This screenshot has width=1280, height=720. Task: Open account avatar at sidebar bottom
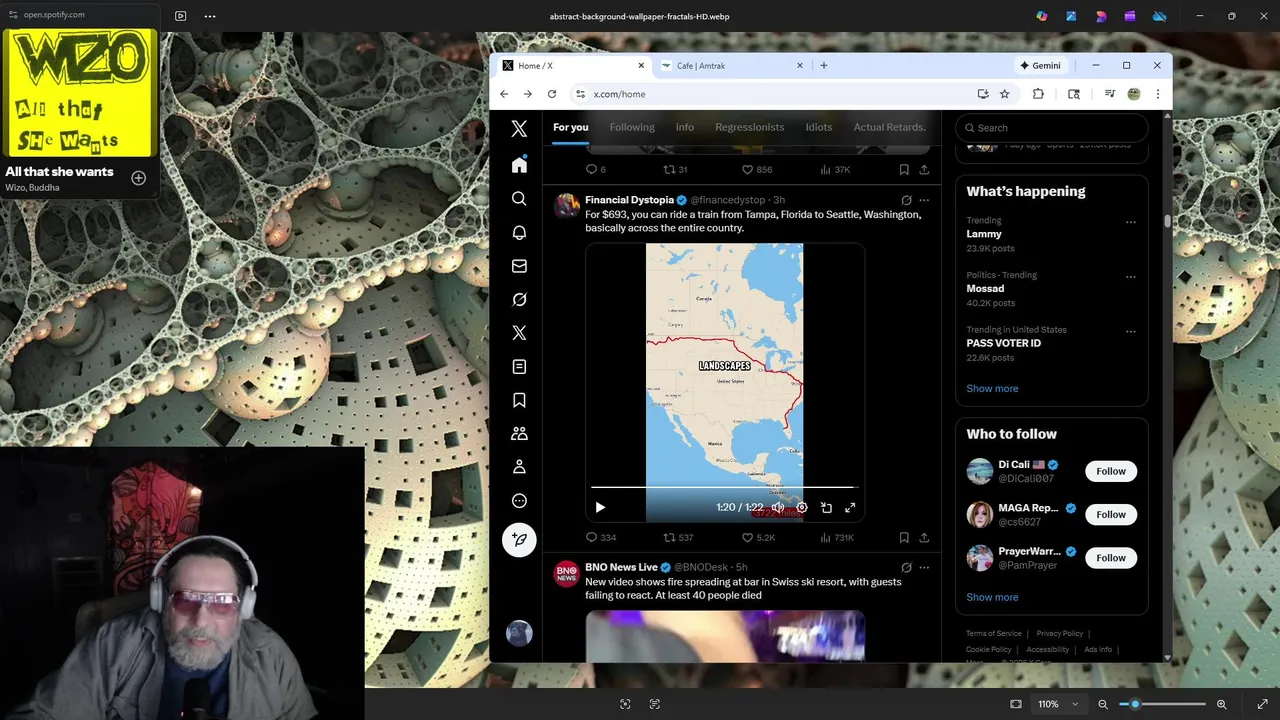coord(519,633)
